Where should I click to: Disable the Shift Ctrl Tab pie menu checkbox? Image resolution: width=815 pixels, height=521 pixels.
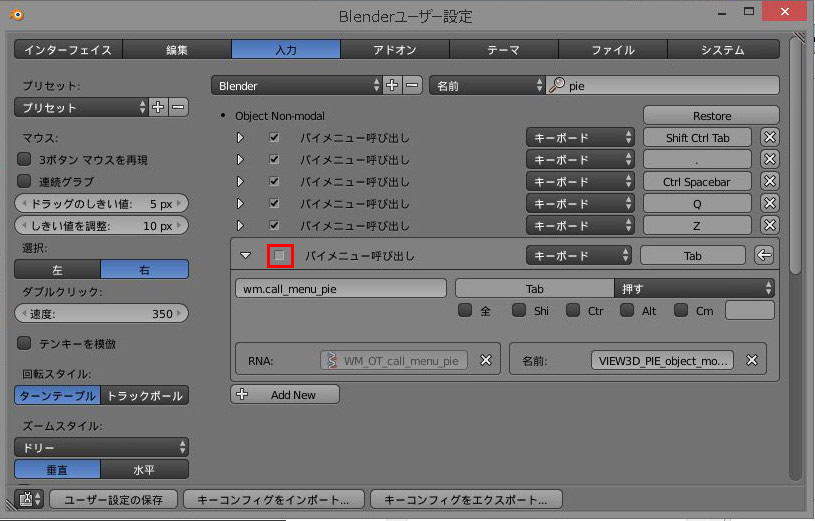click(x=274, y=137)
